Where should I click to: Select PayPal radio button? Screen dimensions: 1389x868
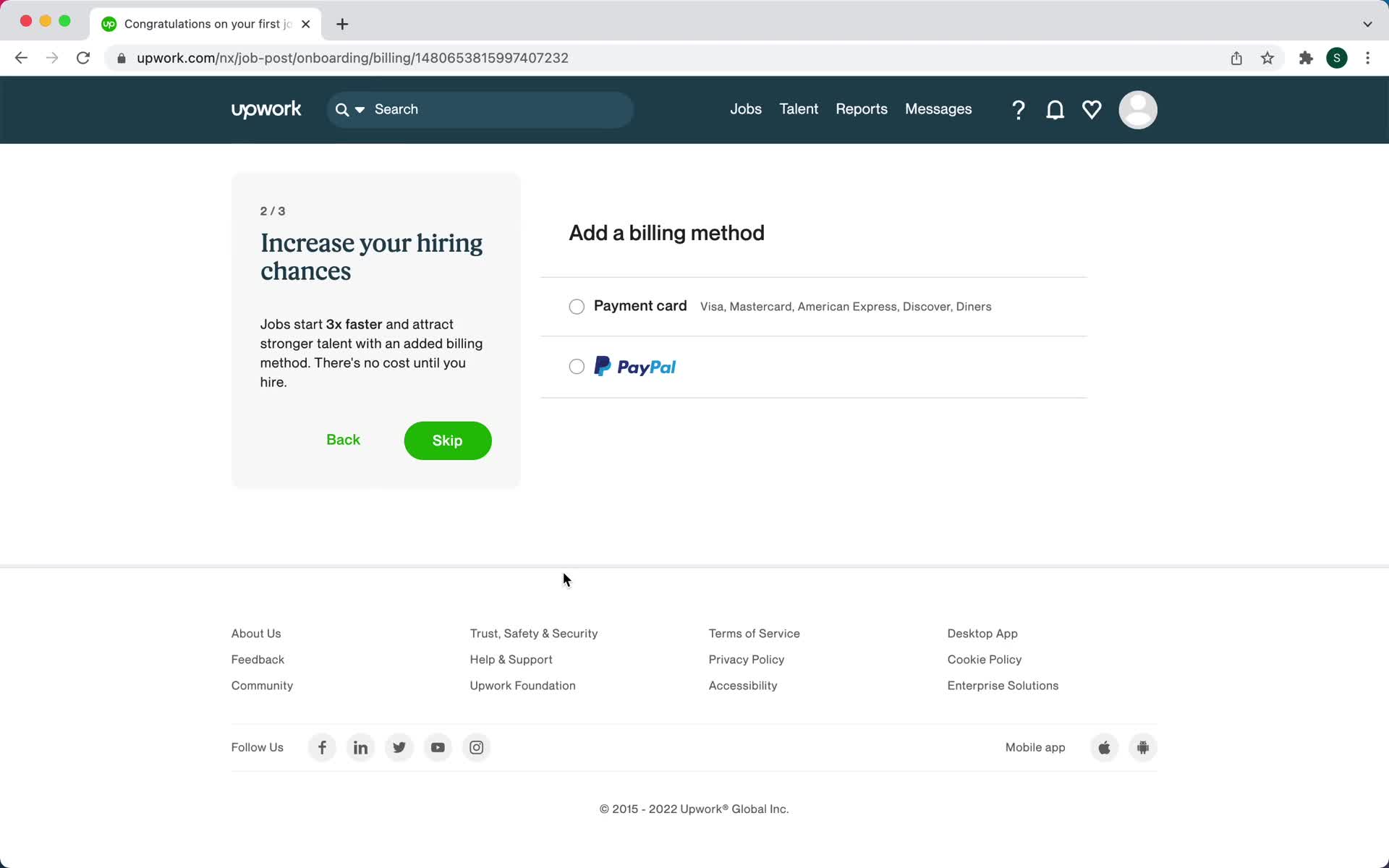tap(577, 367)
